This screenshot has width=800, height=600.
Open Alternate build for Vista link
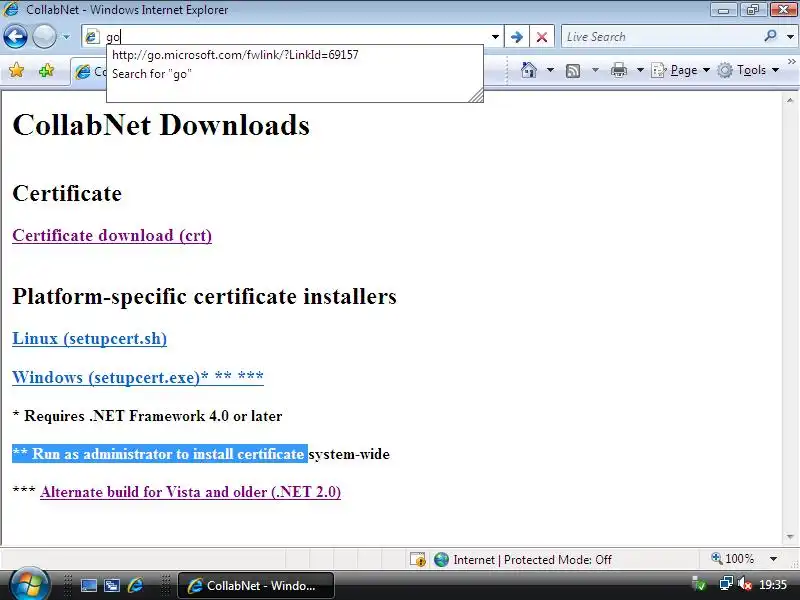pos(190,492)
